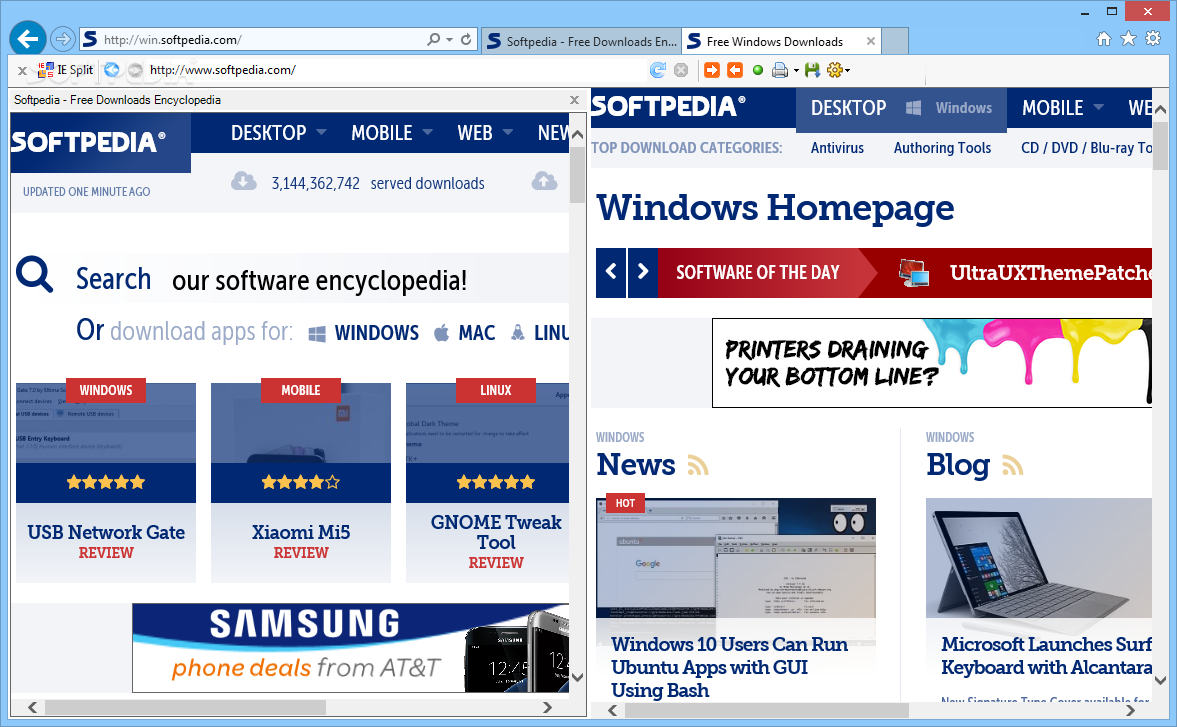Open IE Tools gear icon
The width and height of the screenshot is (1177, 727).
1153,39
